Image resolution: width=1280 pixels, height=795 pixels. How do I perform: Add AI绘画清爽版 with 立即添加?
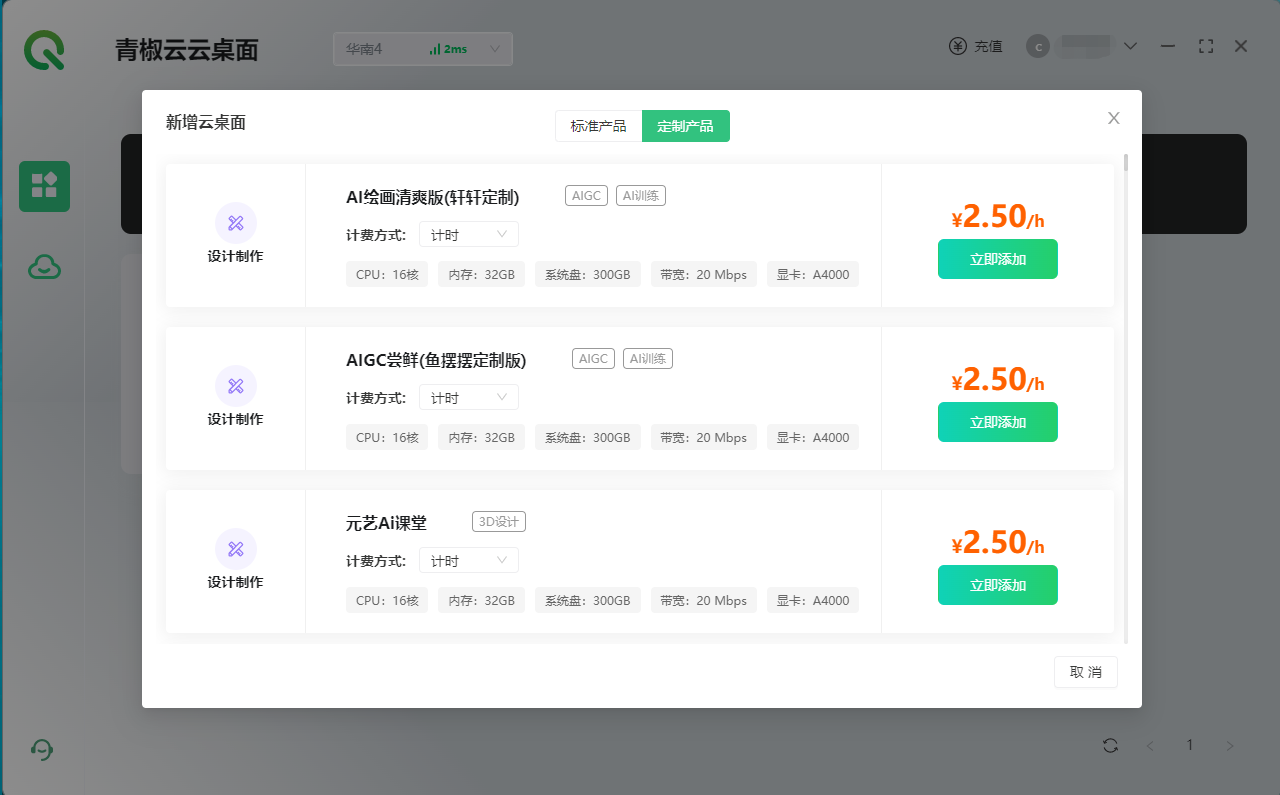pos(997,259)
